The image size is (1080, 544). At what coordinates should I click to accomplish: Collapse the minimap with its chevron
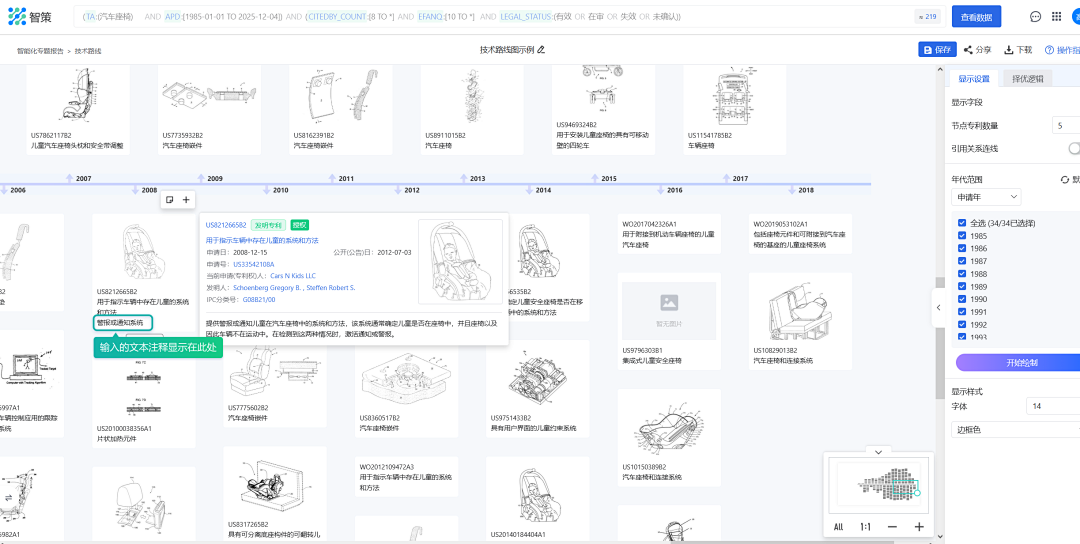click(x=878, y=452)
